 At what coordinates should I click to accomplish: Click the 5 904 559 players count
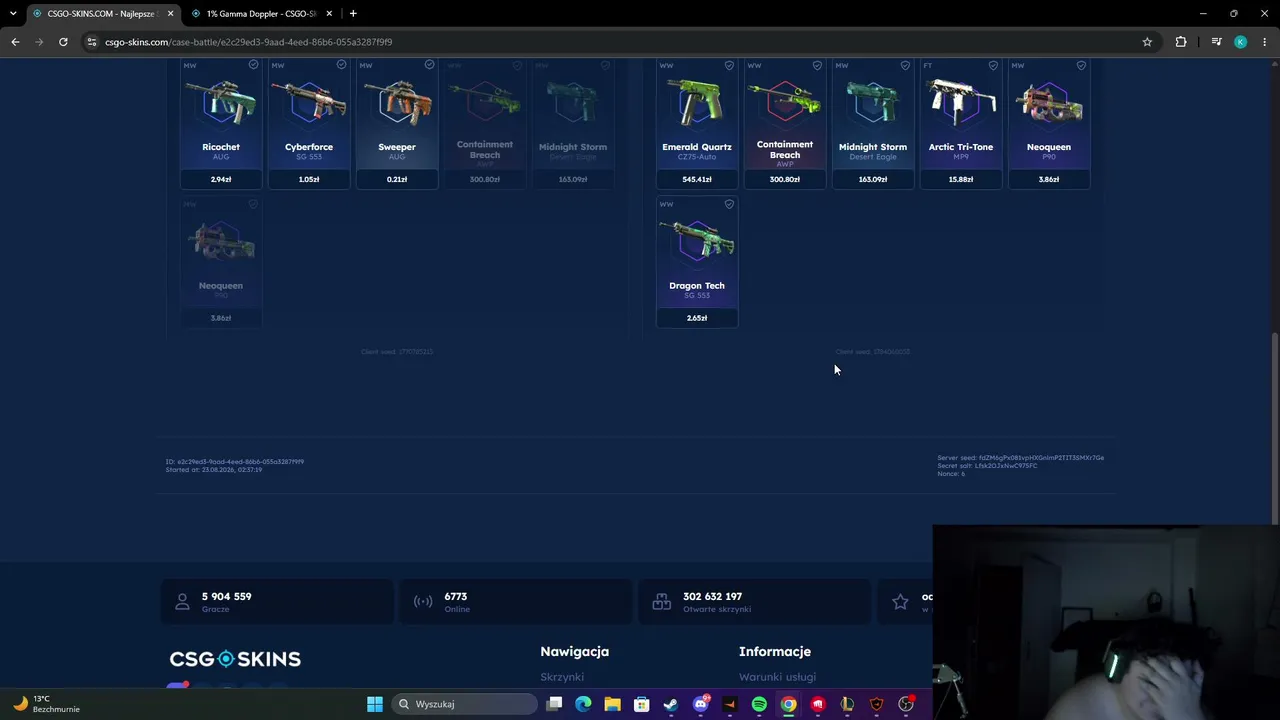(x=227, y=596)
